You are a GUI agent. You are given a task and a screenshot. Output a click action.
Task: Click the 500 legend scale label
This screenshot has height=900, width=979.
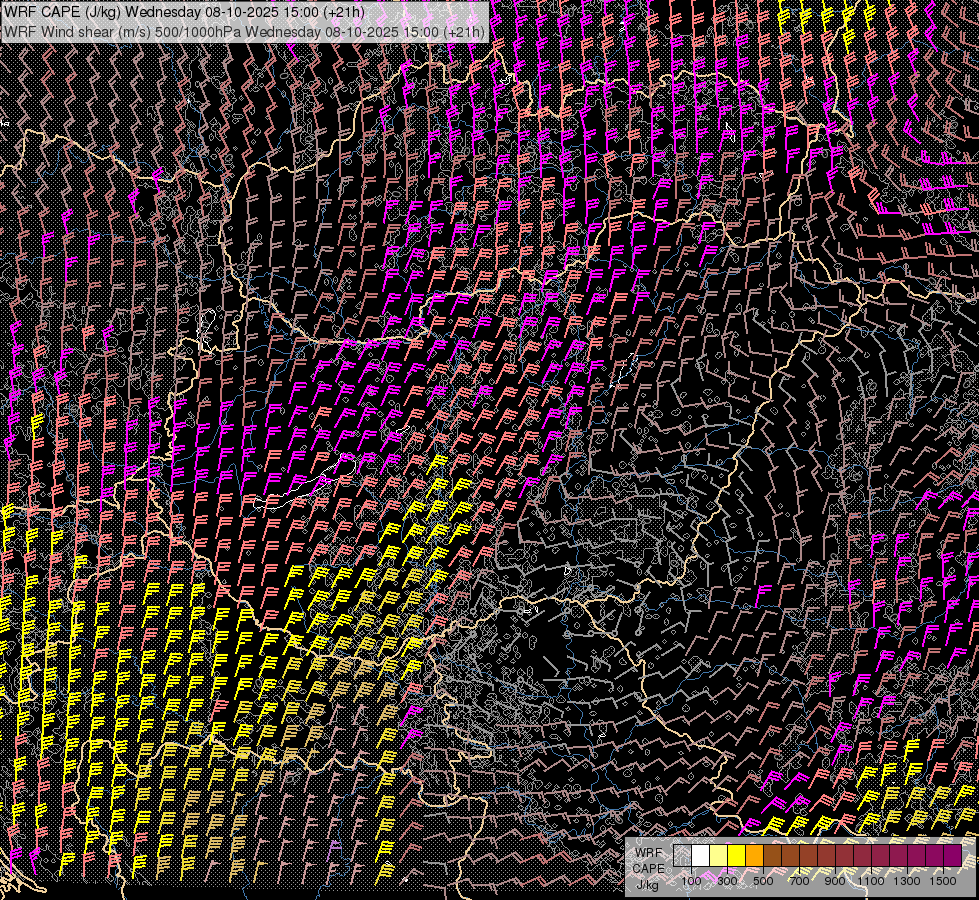[763, 881]
